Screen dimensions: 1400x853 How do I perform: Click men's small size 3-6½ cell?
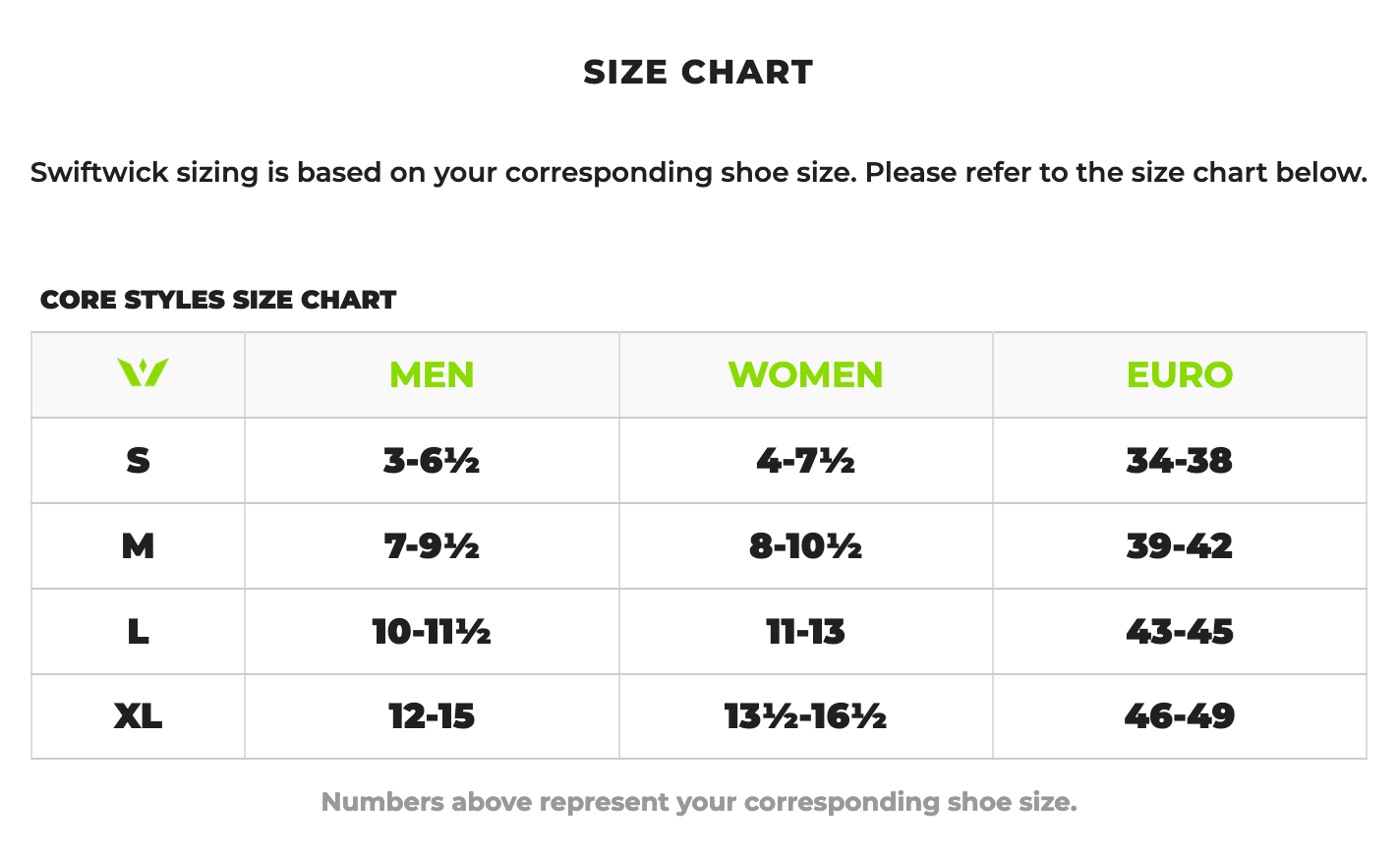(x=432, y=461)
